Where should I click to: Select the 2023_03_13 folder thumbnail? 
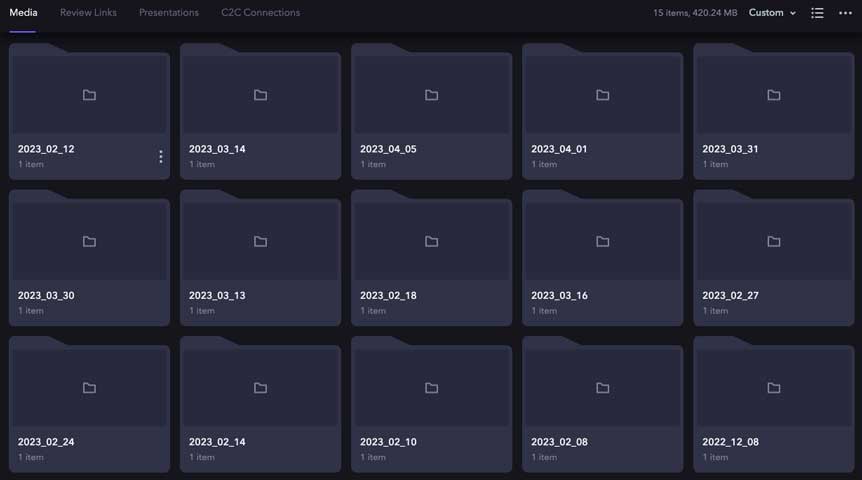[x=260, y=241]
